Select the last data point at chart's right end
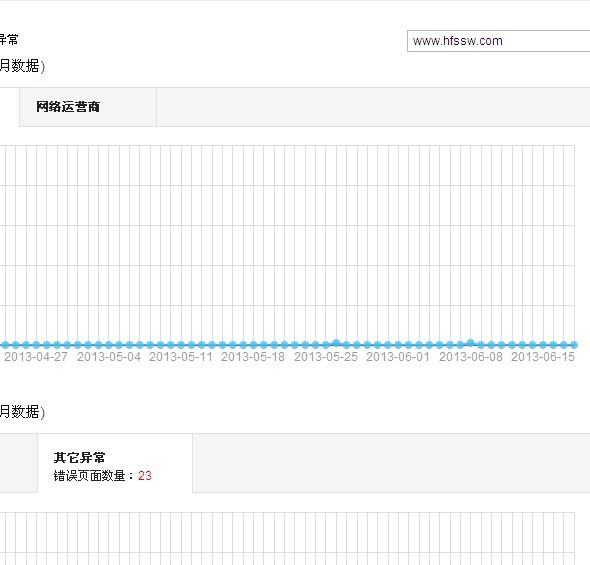The width and height of the screenshot is (590, 565). [x=574, y=345]
